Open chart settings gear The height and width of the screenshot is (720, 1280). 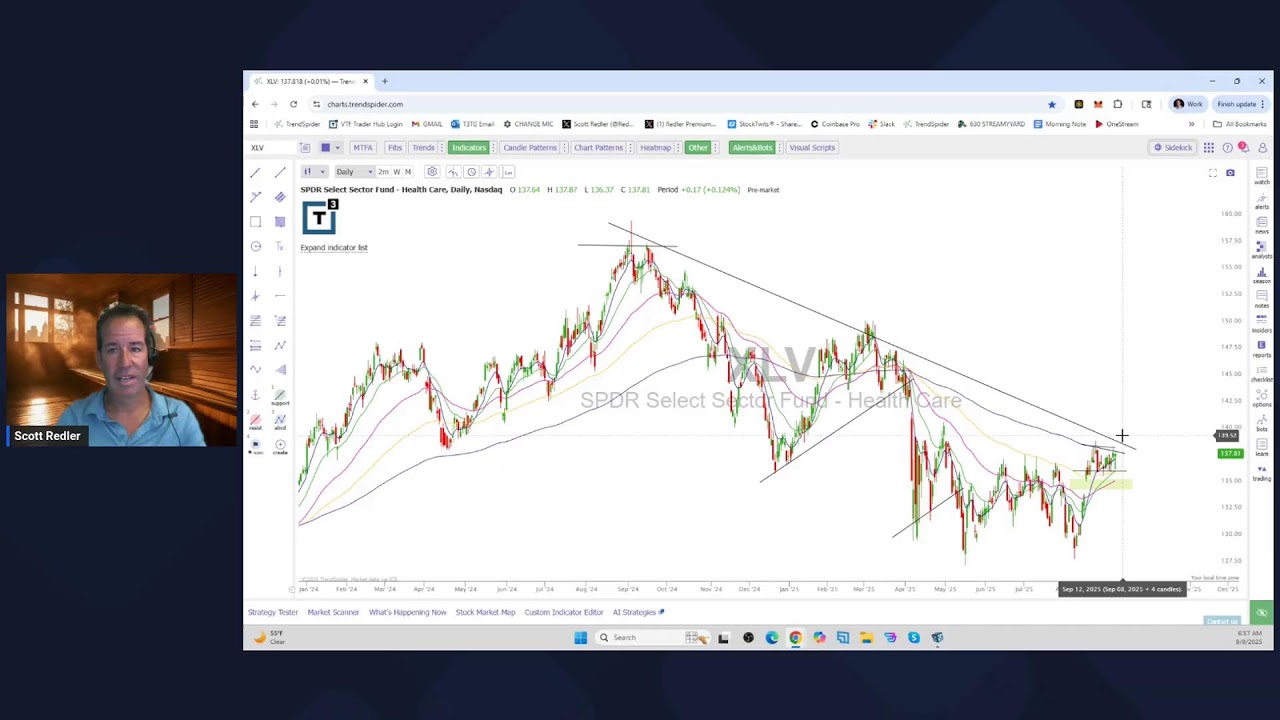coord(432,172)
